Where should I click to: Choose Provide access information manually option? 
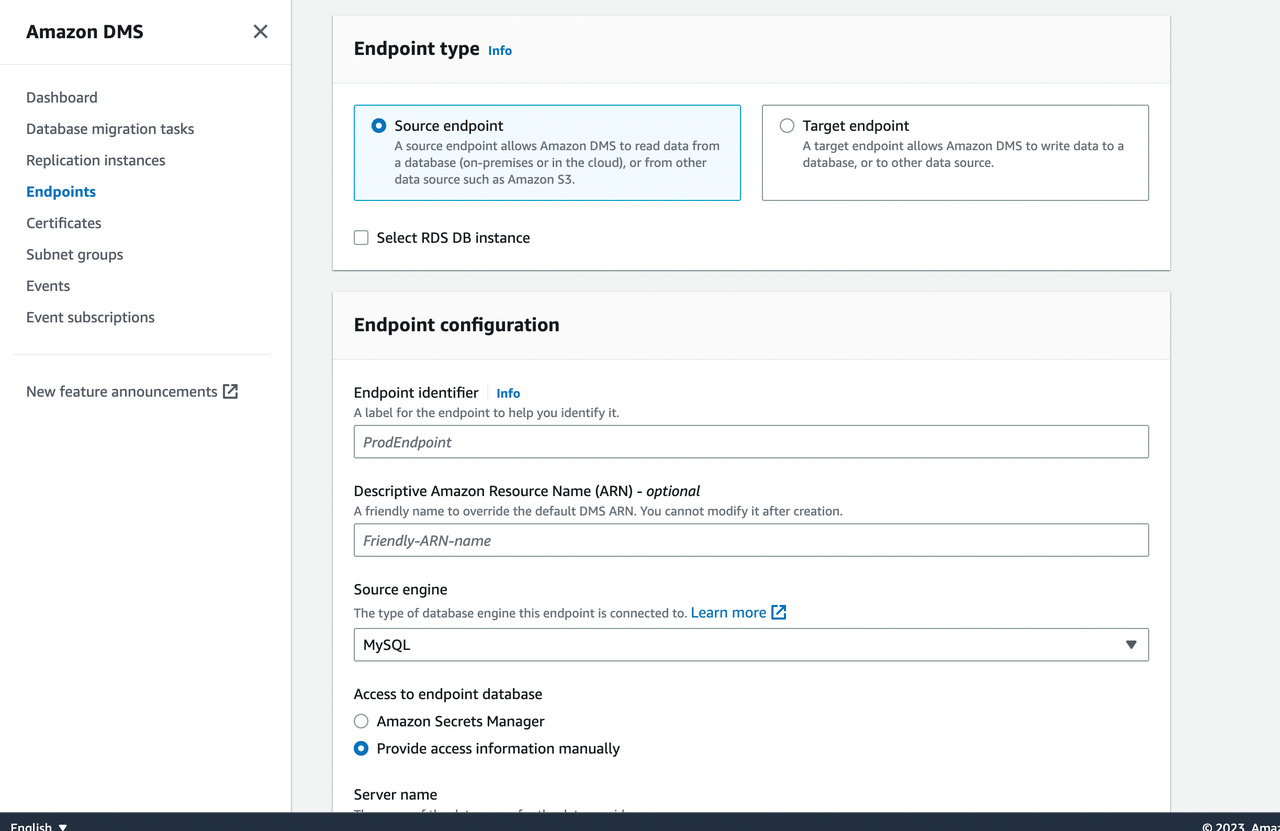coord(361,748)
